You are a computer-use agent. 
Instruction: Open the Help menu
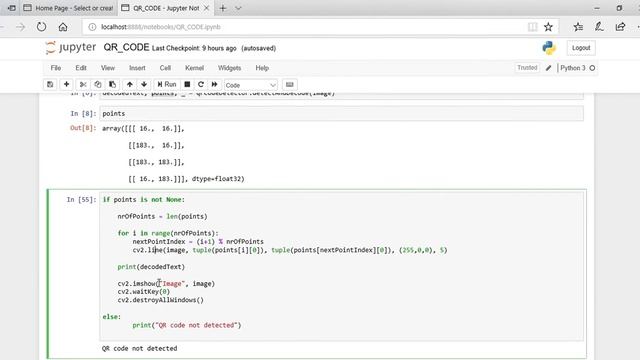[x=262, y=68]
